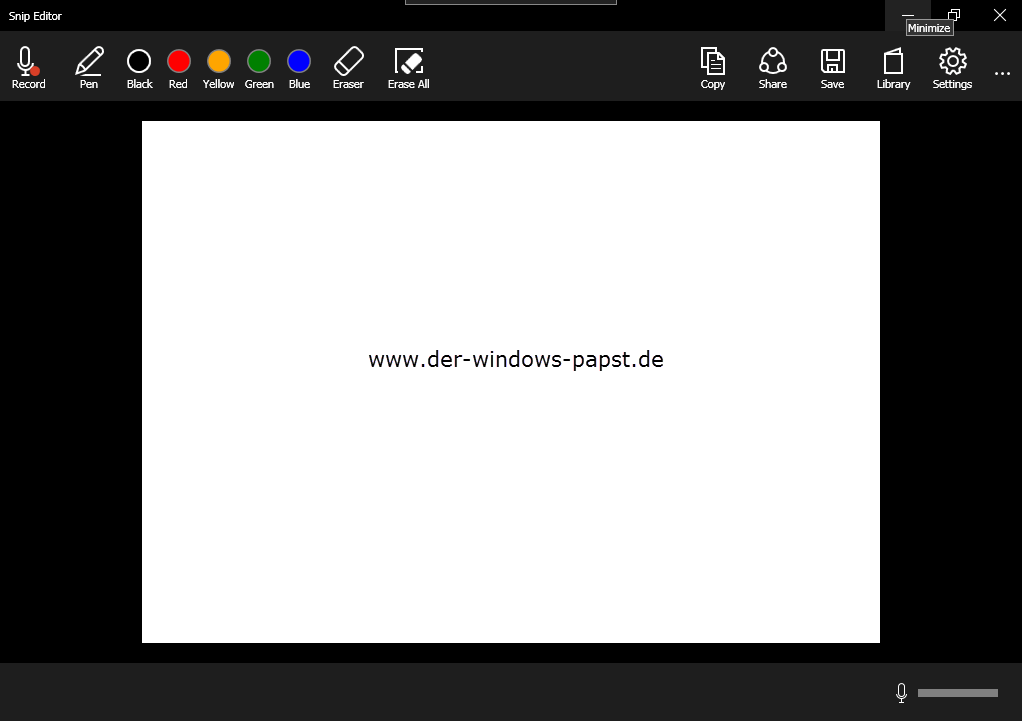The image size is (1022, 721).
Task: Click the white snip canvas text
Action: [515, 360]
